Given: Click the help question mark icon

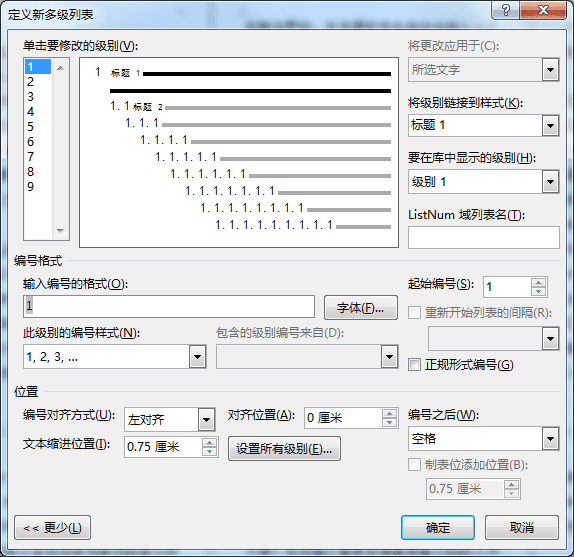Looking at the screenshot, I should (505, 10).
